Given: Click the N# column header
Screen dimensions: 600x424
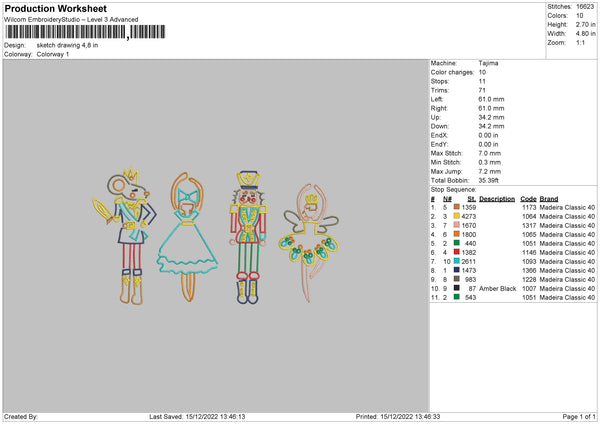Looking at the screenshot, I should point(445,198).
